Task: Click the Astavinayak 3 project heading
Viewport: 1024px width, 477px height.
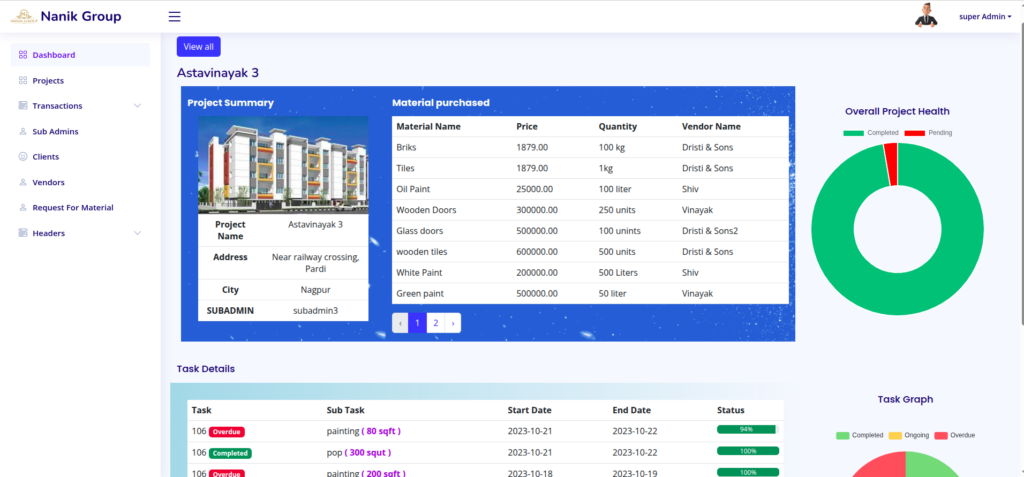Action: [x=217, y=73]
